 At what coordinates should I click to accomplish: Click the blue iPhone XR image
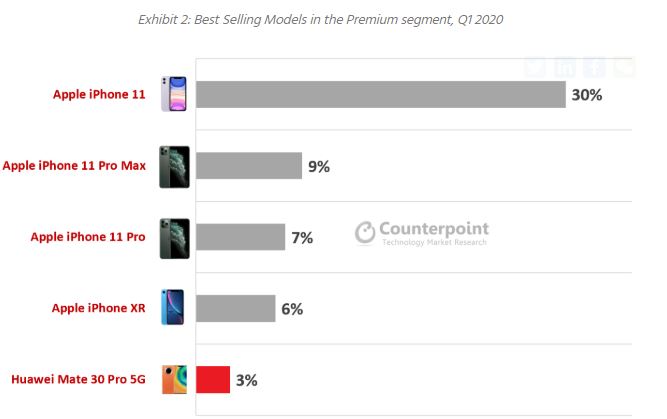pos(174,308)
